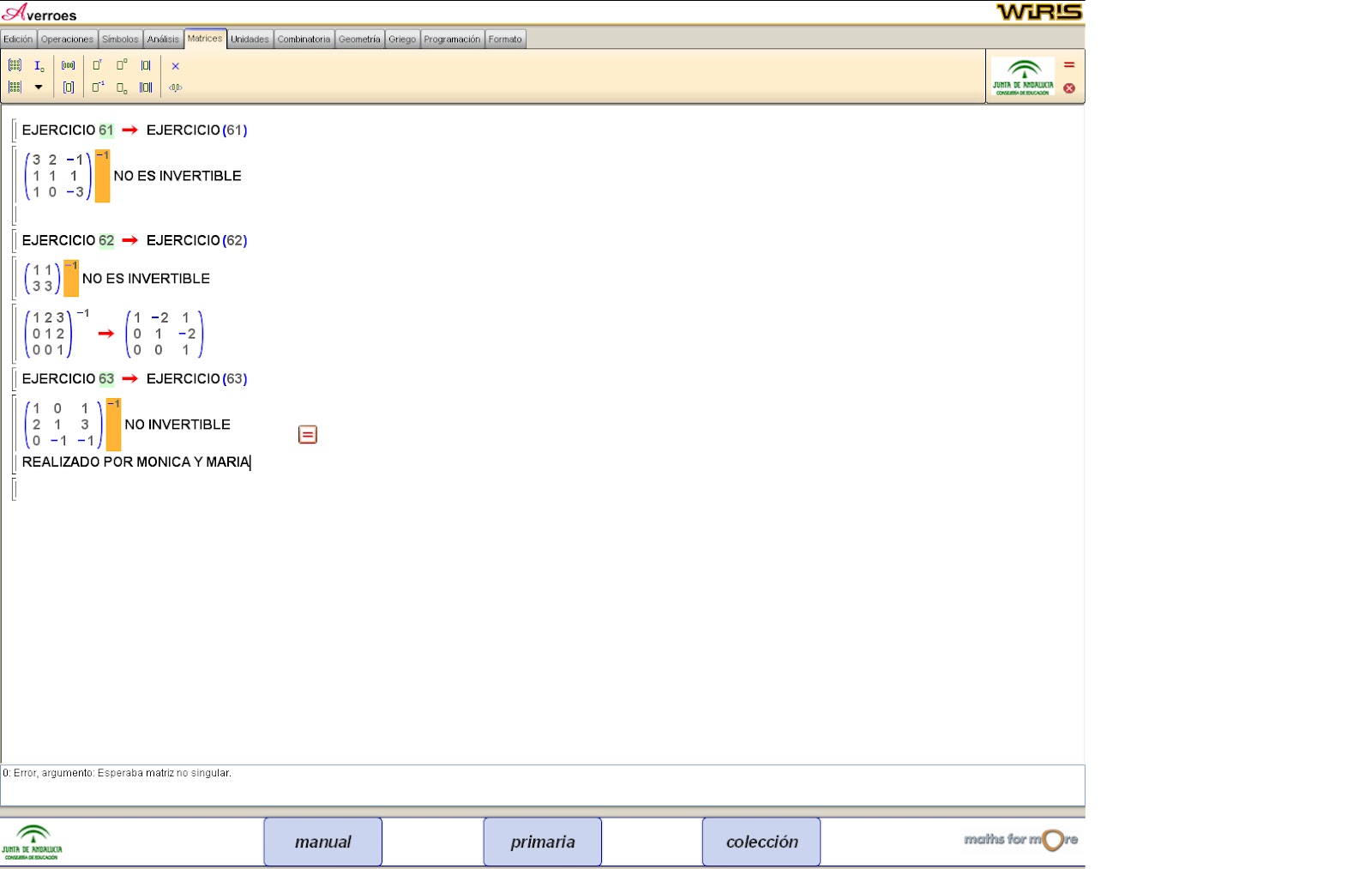Screen dimensions: 1372x869
Task: Insert subscript index box icon
Action: pos(122,87)
